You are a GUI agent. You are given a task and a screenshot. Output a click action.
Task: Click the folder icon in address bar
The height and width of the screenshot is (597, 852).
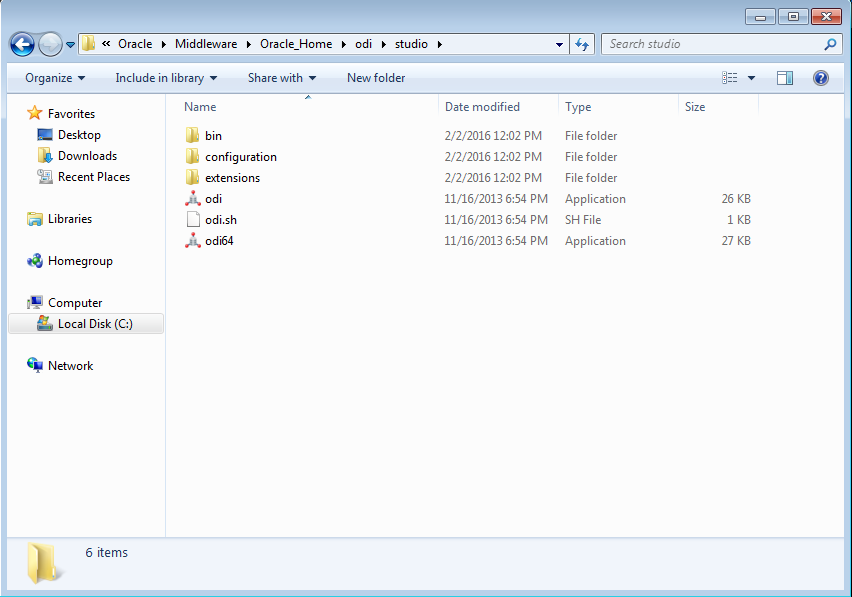click(x=89, y=43)
